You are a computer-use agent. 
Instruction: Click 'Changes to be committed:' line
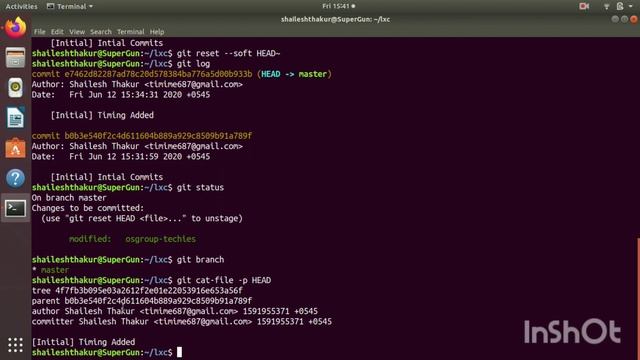tap(88, 208)
